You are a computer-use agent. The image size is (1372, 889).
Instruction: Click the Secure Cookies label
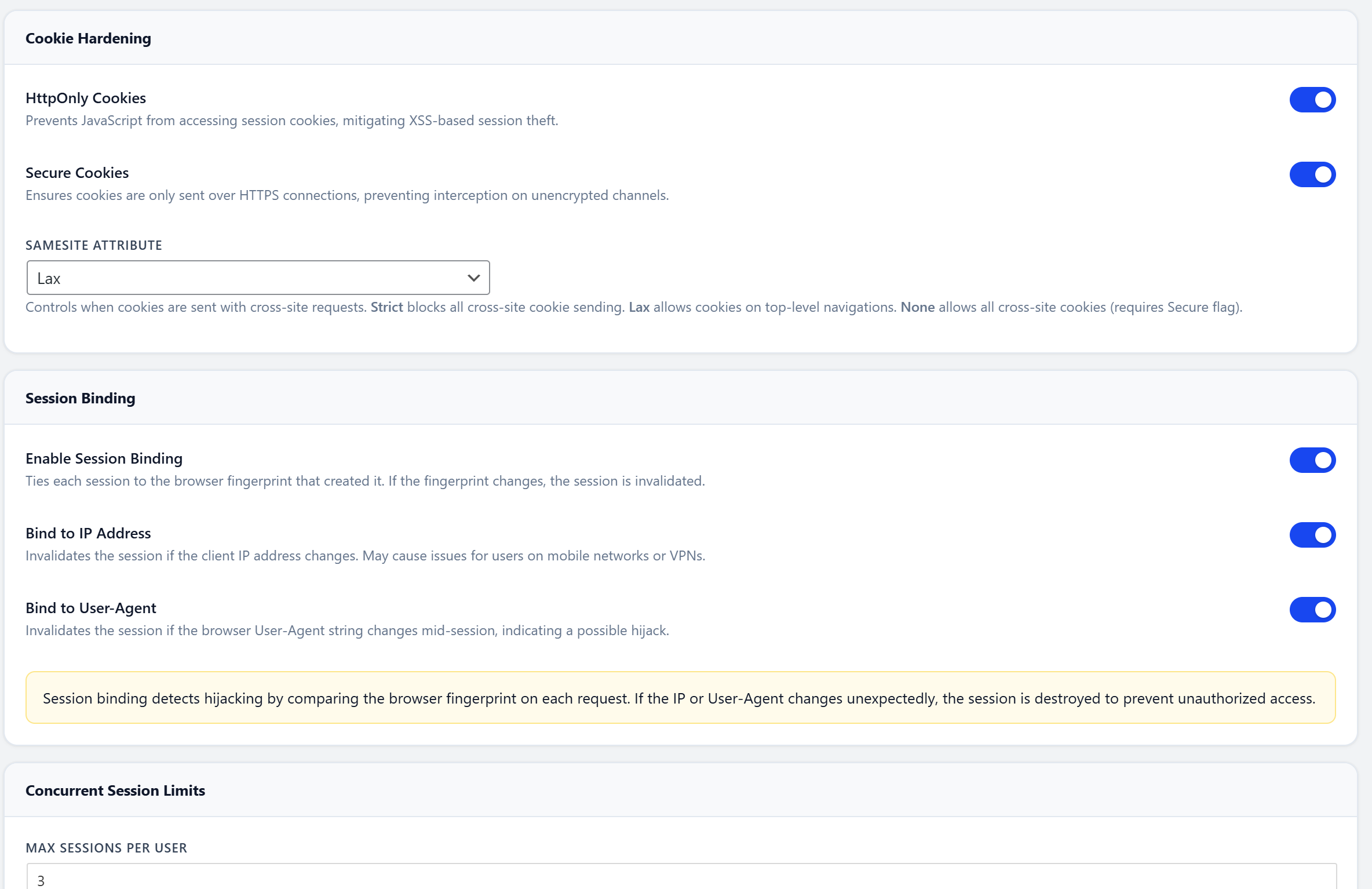click(x=77, y=172)
